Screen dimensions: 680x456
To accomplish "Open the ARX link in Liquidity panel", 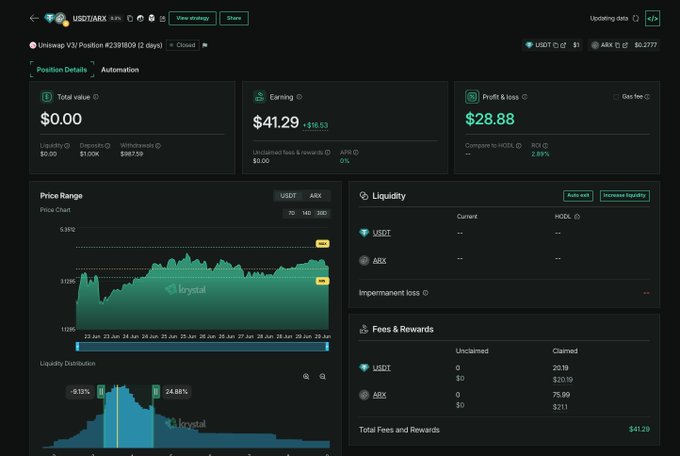I will click(x=379, y=261).
